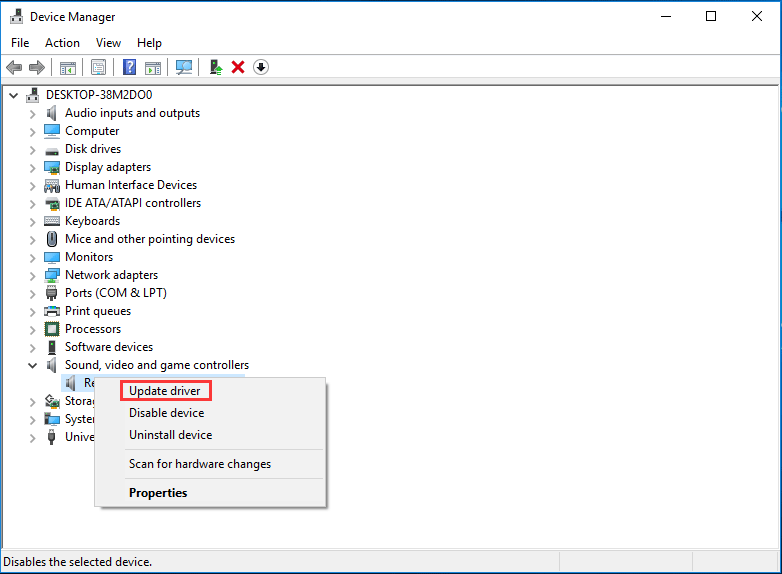Open the Action menu
Image resolution: width=782 pixels, height=574 pixels.
62,43
